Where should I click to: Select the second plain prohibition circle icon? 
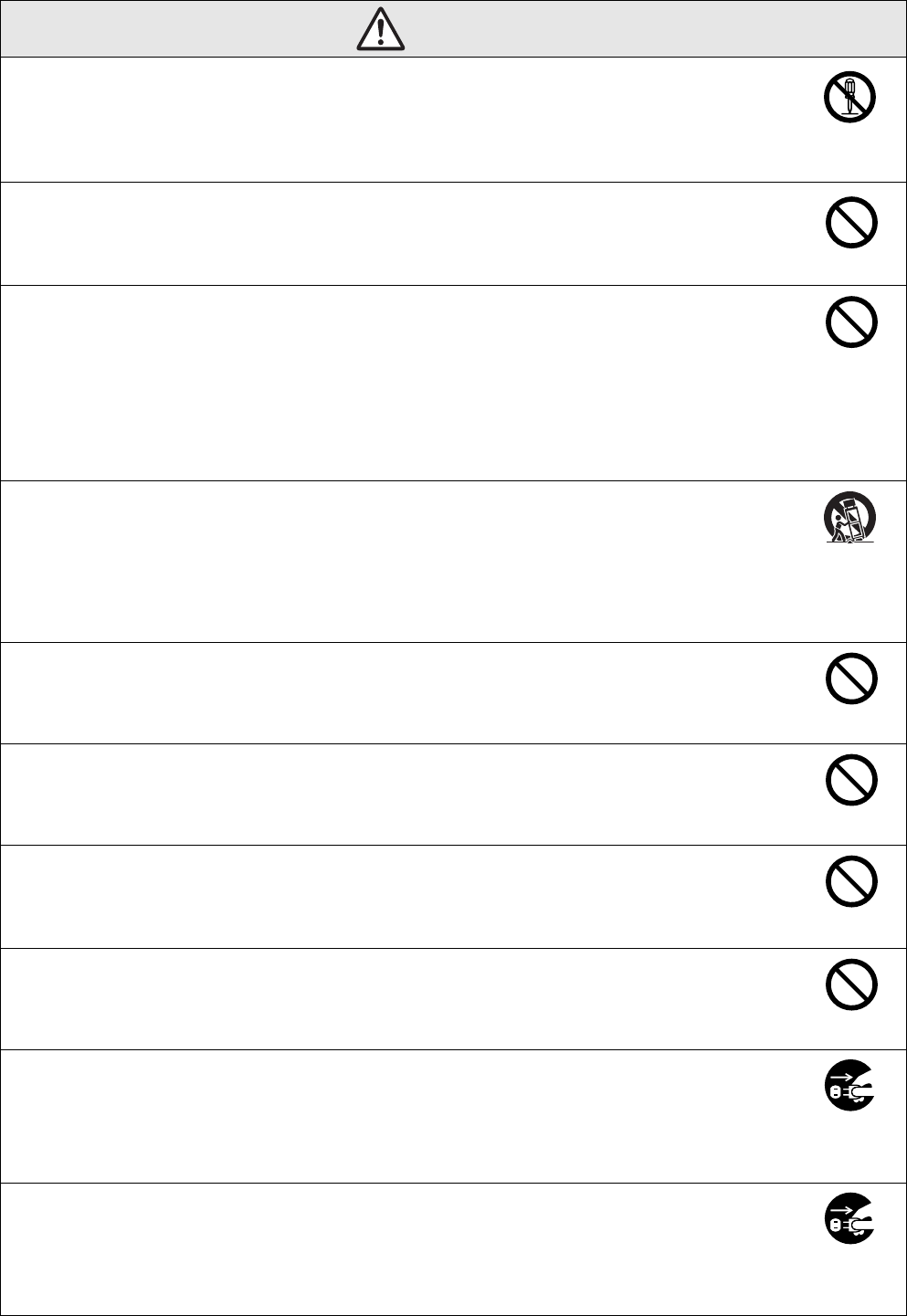tap(851, 322)
